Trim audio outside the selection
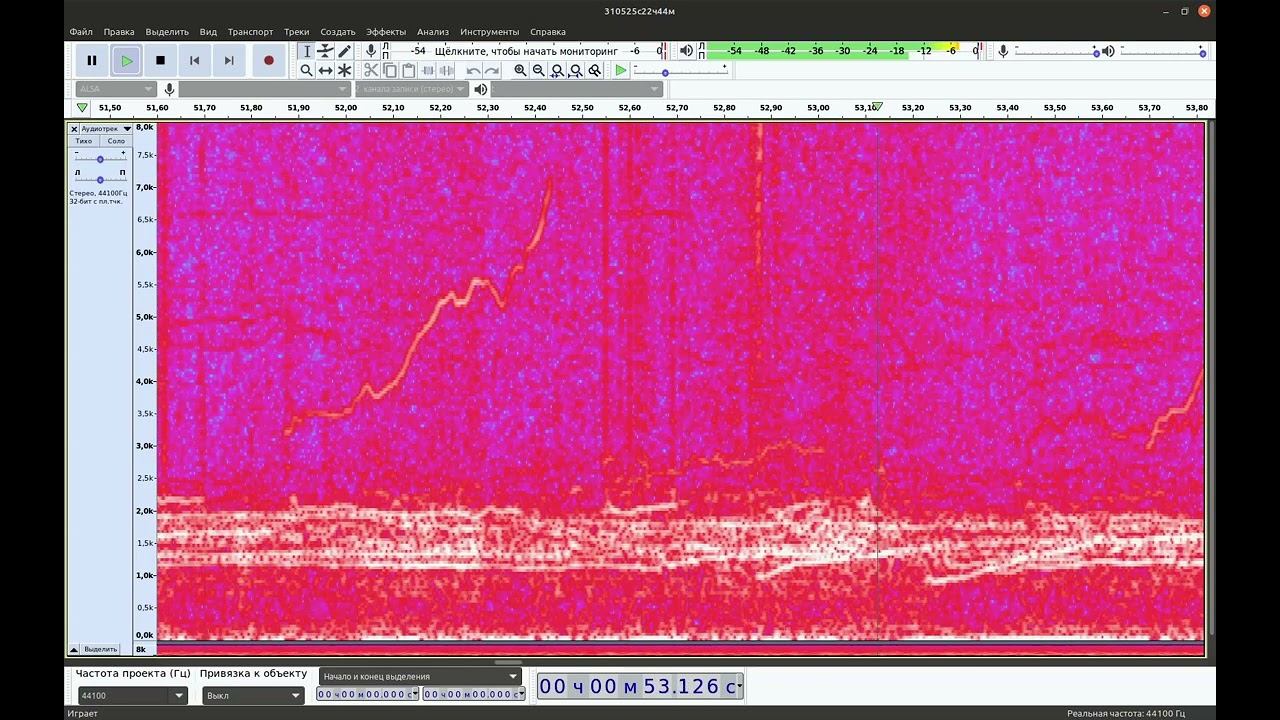1280x720 pixels. 428,70
